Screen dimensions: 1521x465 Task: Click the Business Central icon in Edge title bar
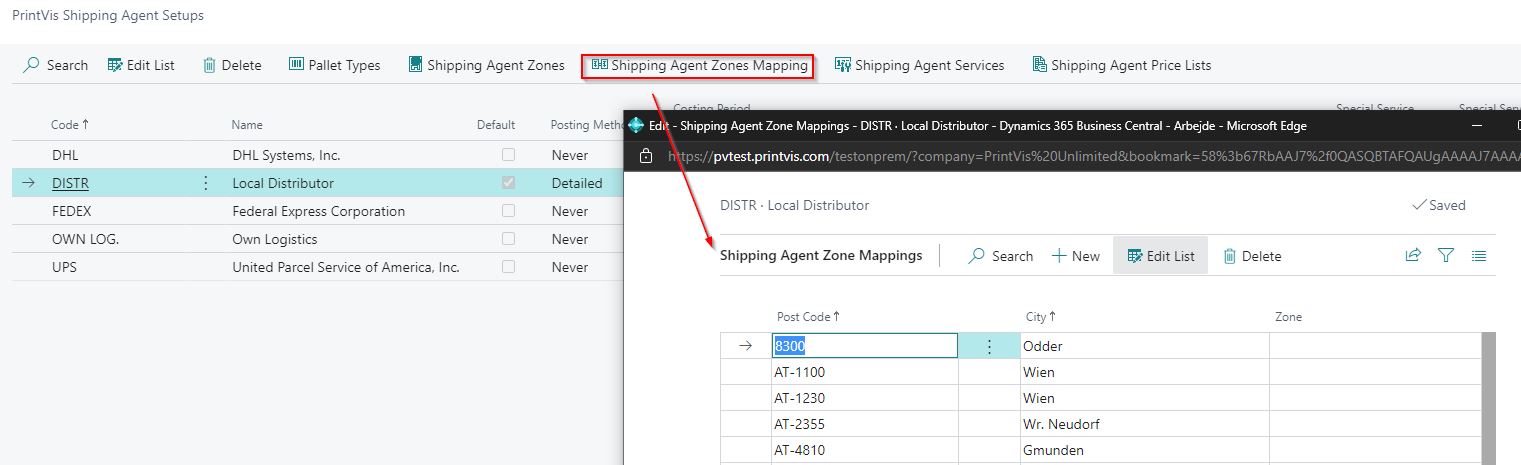click(635, 126)
